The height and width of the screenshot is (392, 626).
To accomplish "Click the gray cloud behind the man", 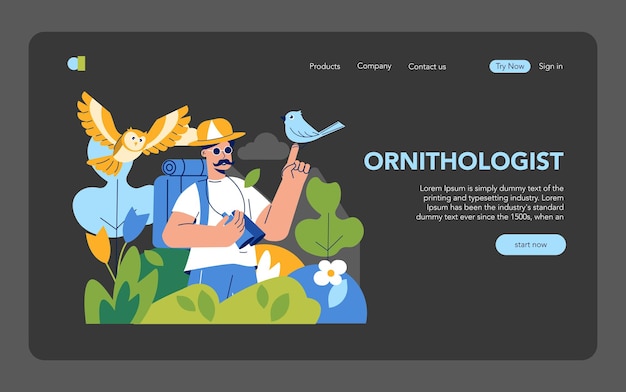I will coord(263,147).
